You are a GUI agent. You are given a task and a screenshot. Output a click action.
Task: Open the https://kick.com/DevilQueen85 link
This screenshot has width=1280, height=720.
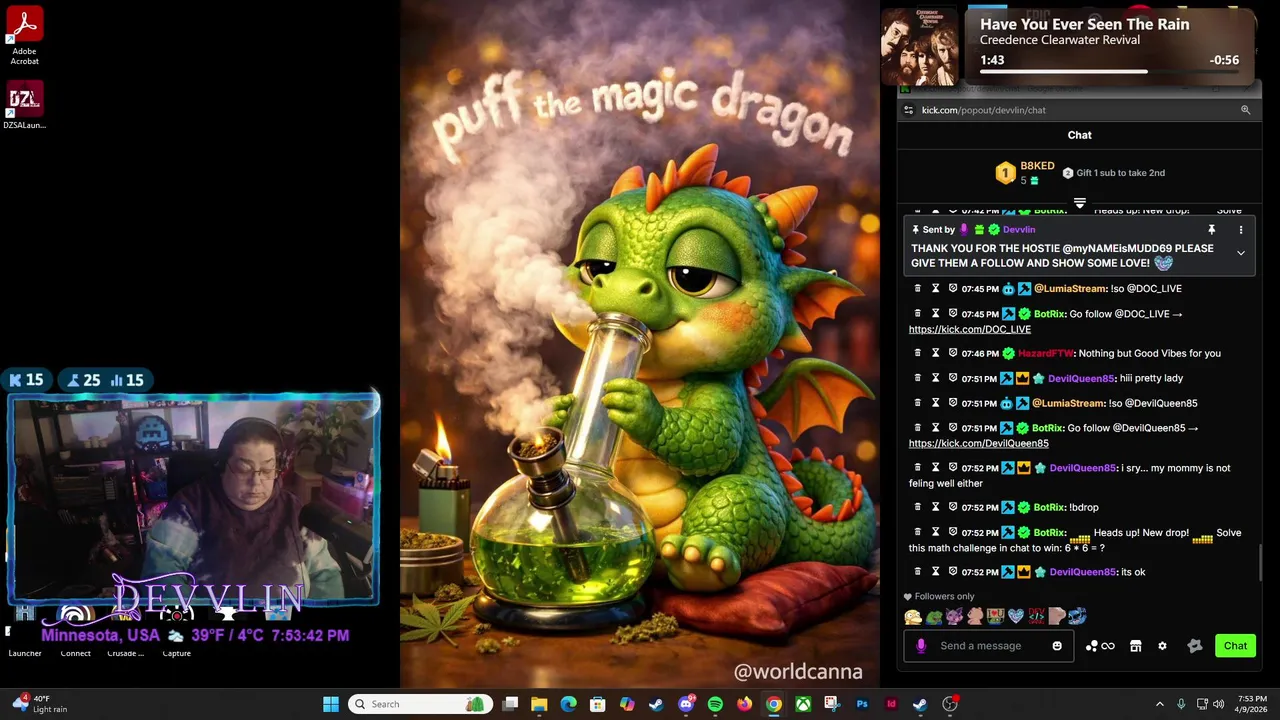pyautogui.click(x=979, y=443)
